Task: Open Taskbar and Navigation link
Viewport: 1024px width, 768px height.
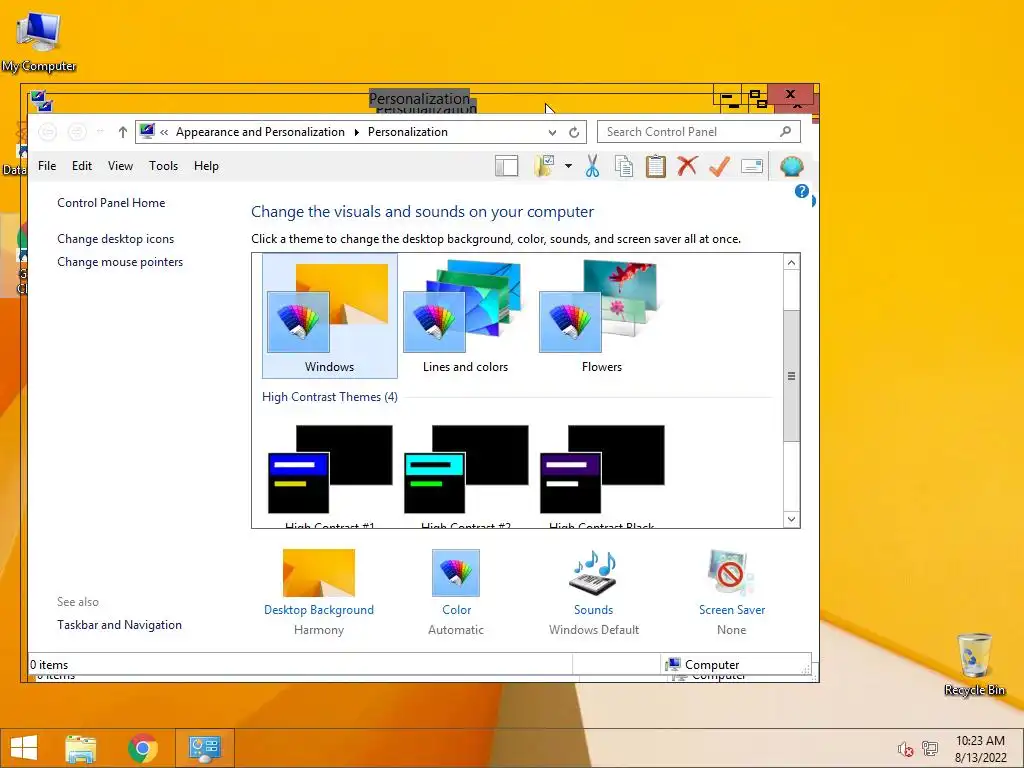Action: (x=120, y=625)
